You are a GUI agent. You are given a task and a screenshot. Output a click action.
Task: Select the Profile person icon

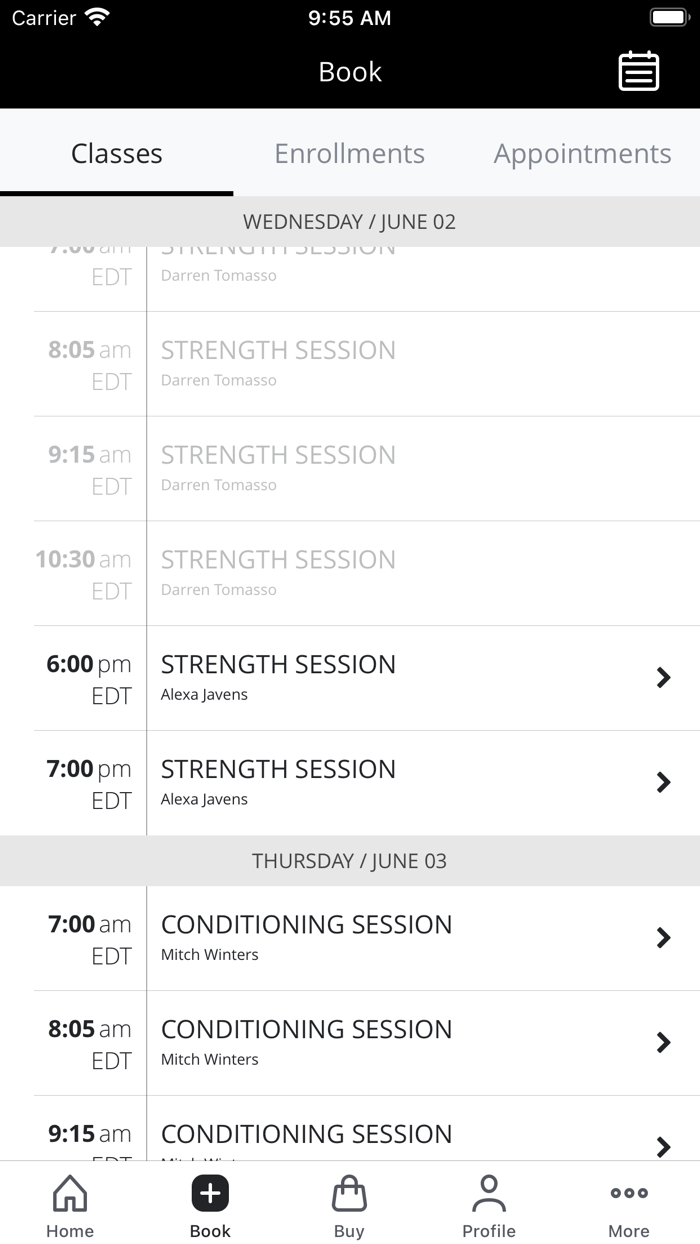[x=489, y=1193]
